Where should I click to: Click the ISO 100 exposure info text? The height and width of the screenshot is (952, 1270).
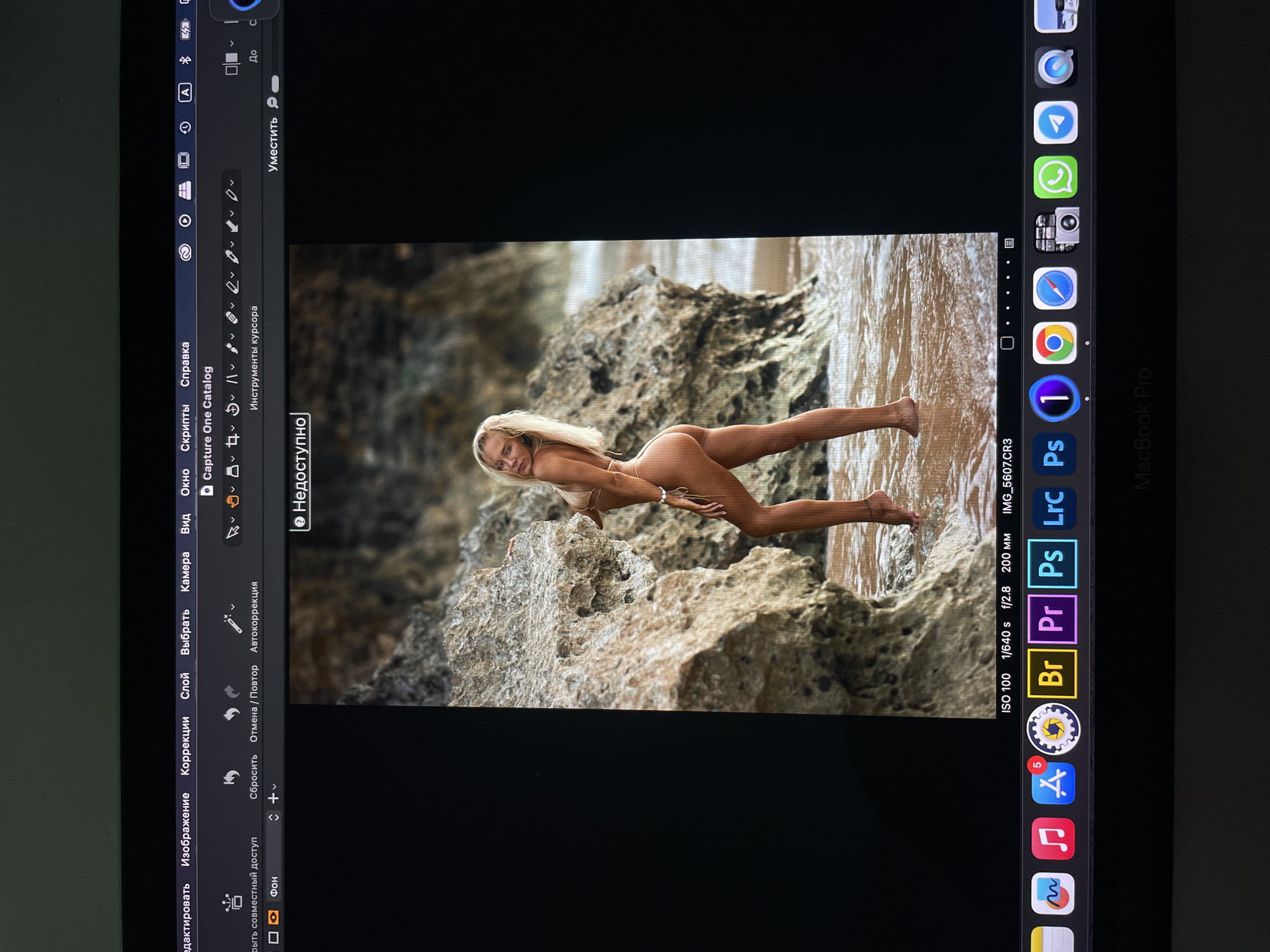pyautogui.click(x=1006, y=694)
